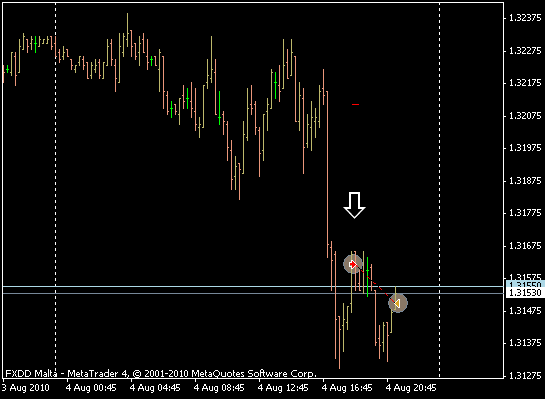Select the red trade entry arrow circle
The height and width of the screenshot is (399, 545).
coord(353,264)
